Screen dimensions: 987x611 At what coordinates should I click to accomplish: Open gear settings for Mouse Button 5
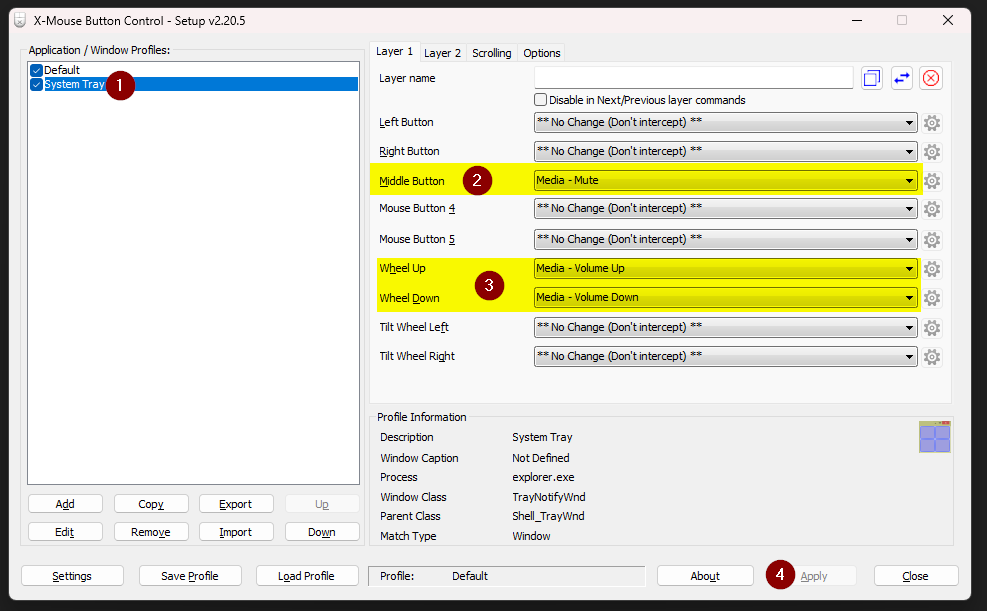click(932, 240)
